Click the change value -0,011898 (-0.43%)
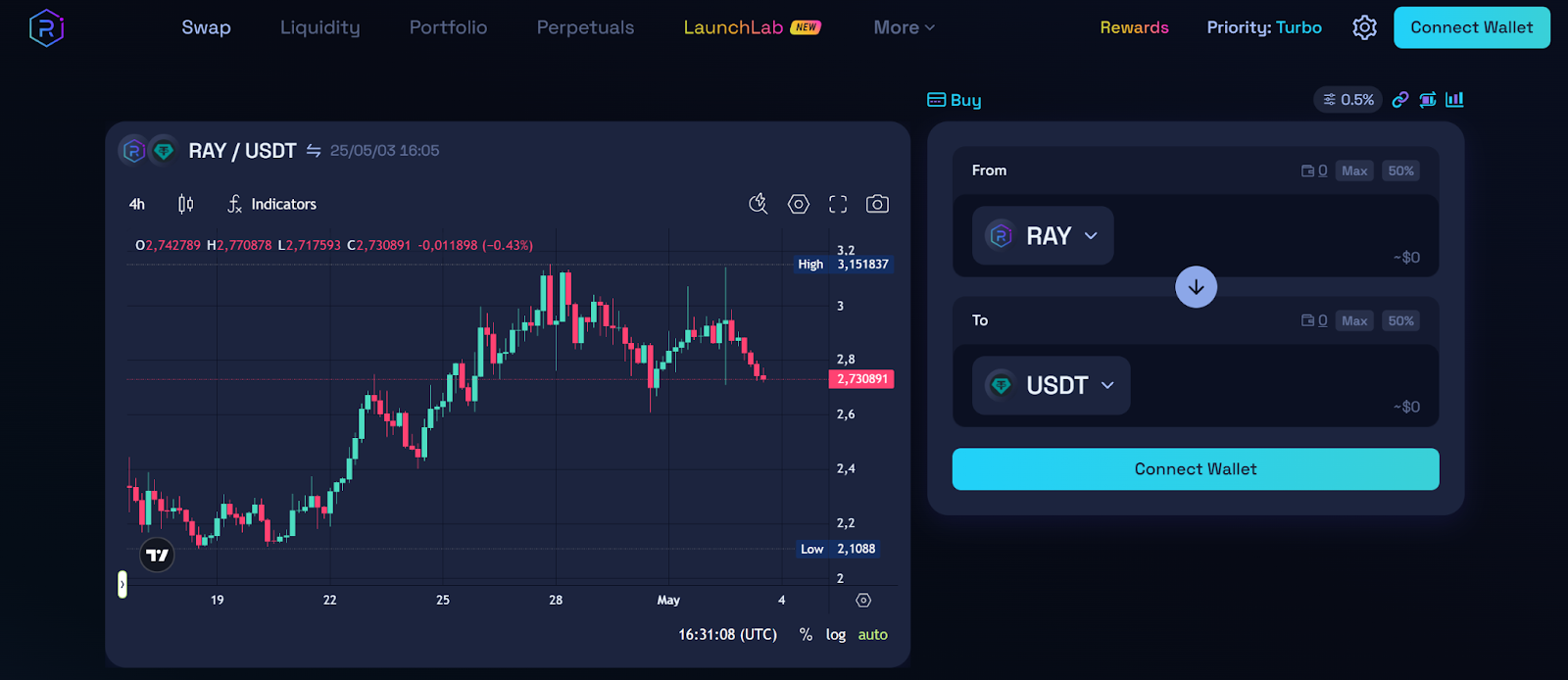This screenshot has width=1568, height=680. (x=475, y=245)
